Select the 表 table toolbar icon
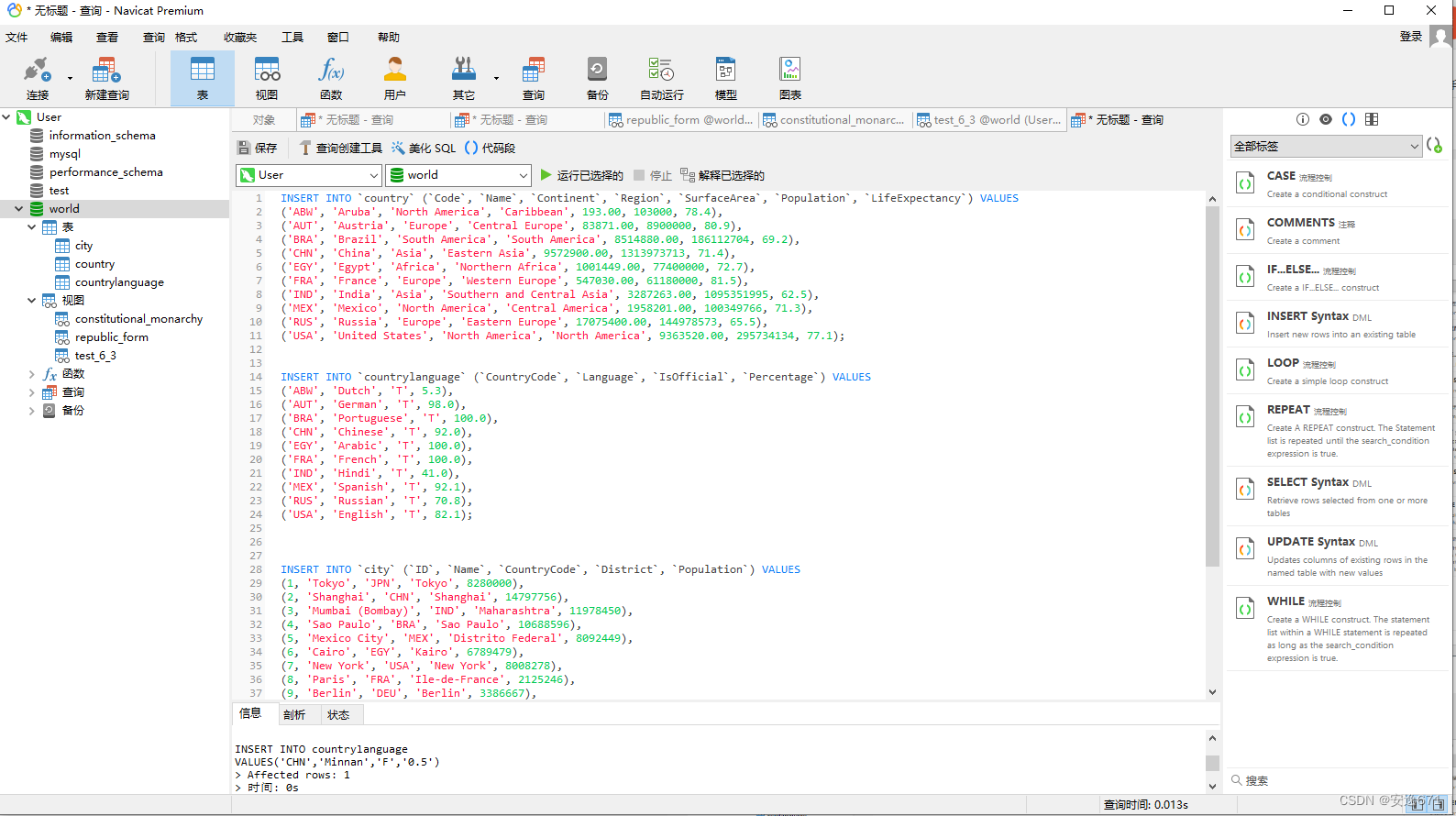This screenshot has height=816, width=1456. [x=203, y=78]
